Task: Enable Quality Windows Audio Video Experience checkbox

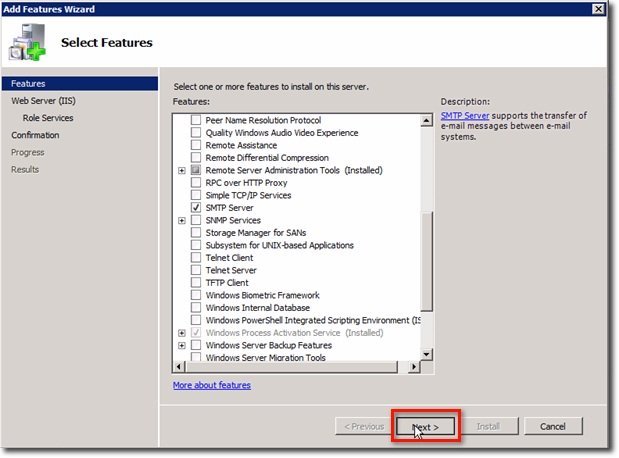Action: click(x=196, y=133)
